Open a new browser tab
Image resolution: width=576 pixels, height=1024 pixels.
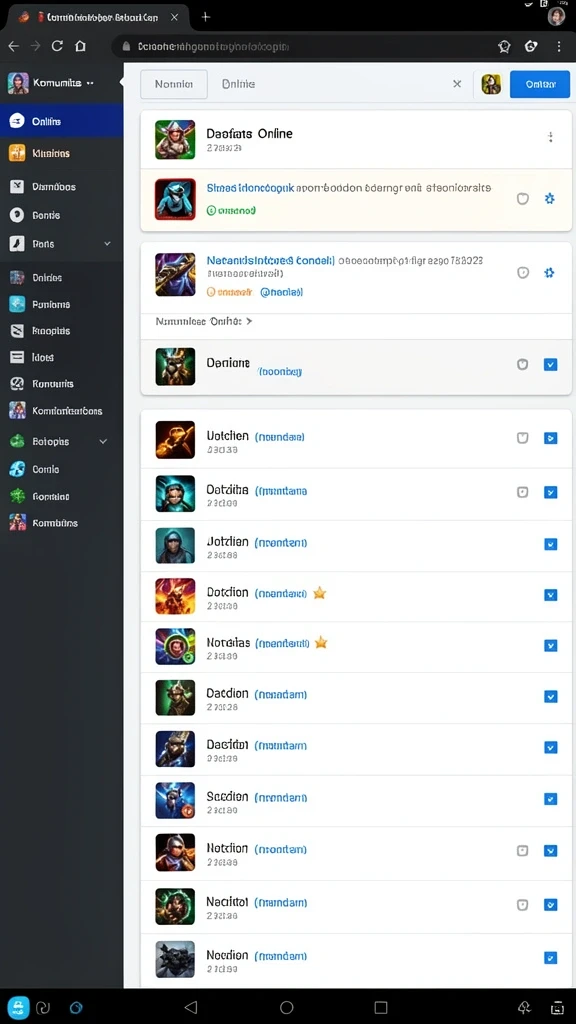(206, 17)
